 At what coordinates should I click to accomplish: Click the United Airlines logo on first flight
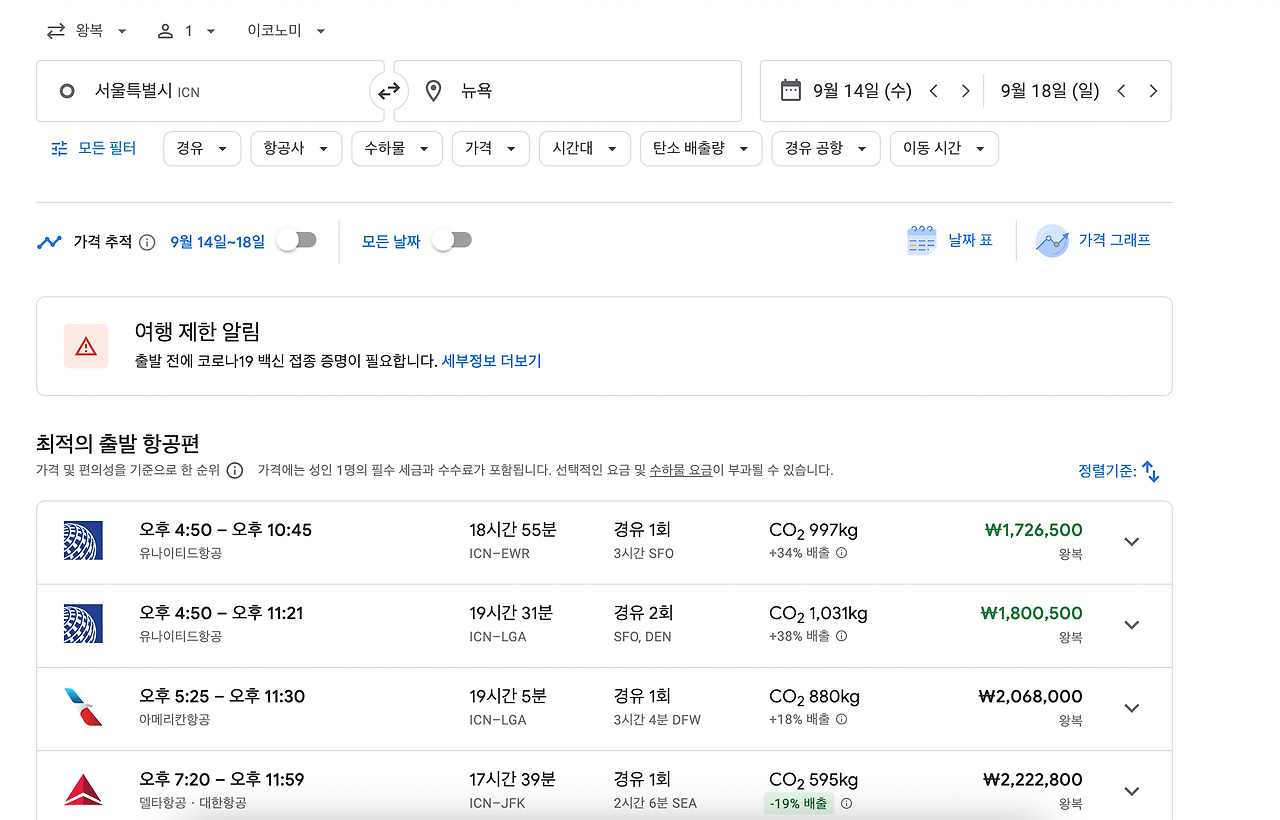(x=83, y=541)
